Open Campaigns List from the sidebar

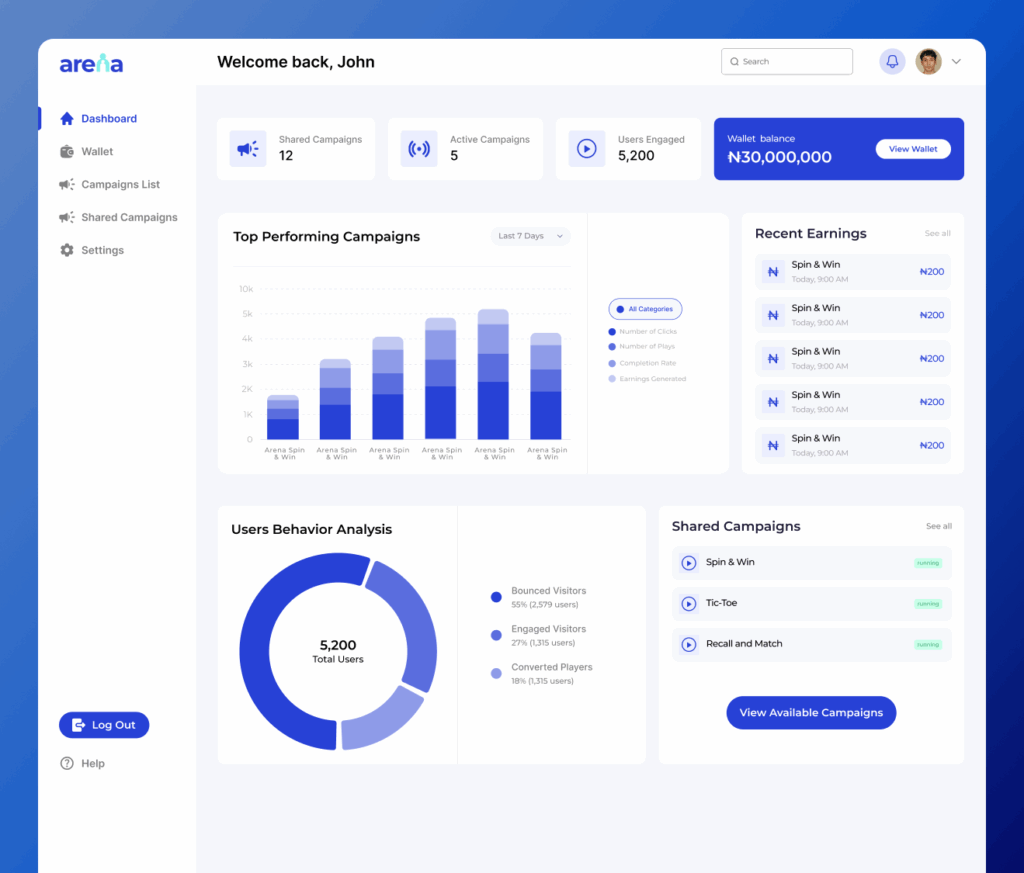click(x=120, y=185)
